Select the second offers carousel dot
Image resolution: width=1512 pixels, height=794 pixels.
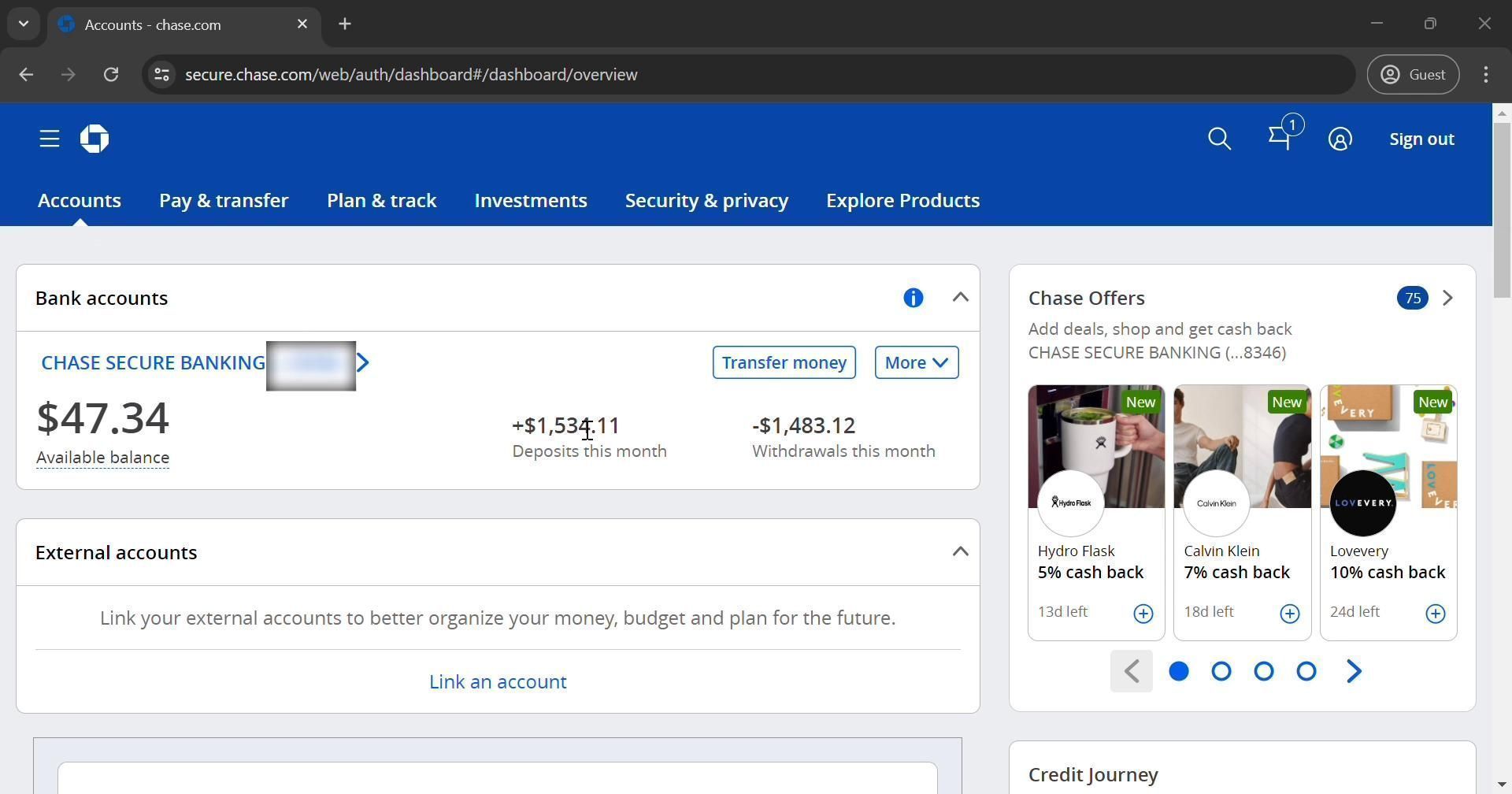pos(1221,671)
